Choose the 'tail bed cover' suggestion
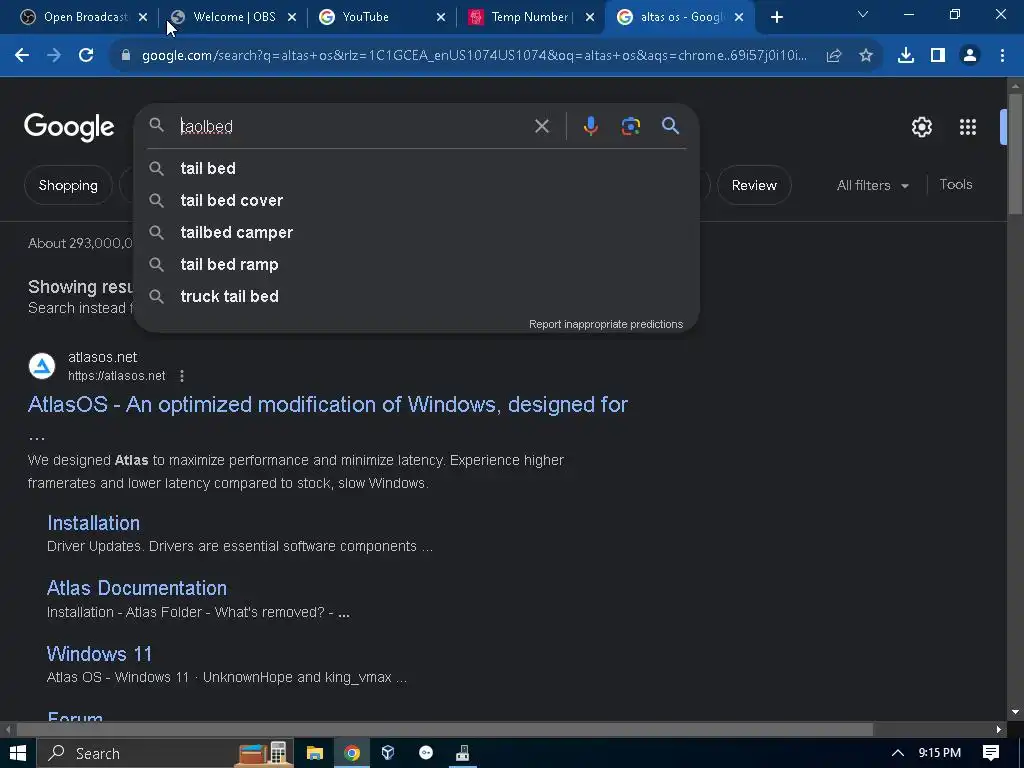 coord(416,200)
